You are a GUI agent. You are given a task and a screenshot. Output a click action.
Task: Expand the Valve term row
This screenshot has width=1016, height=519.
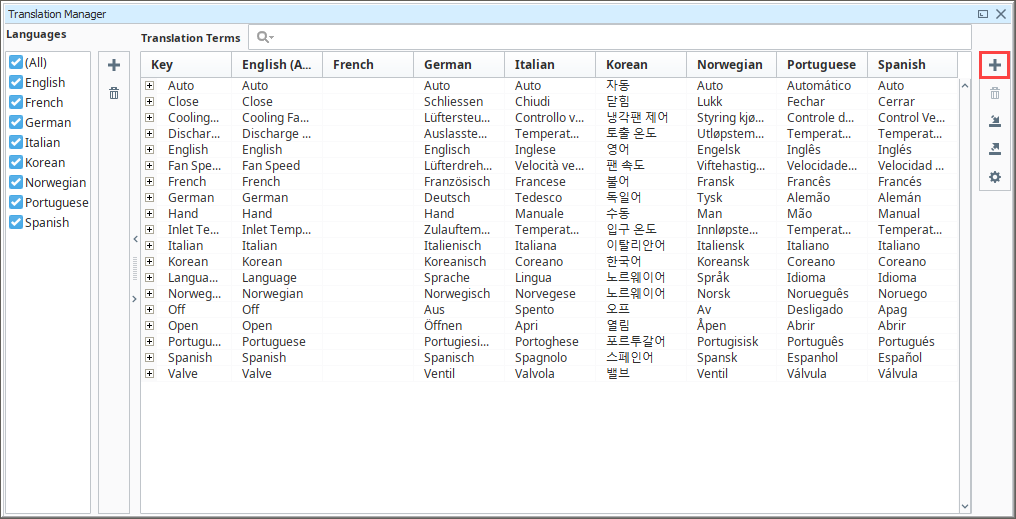pos(150,373)
